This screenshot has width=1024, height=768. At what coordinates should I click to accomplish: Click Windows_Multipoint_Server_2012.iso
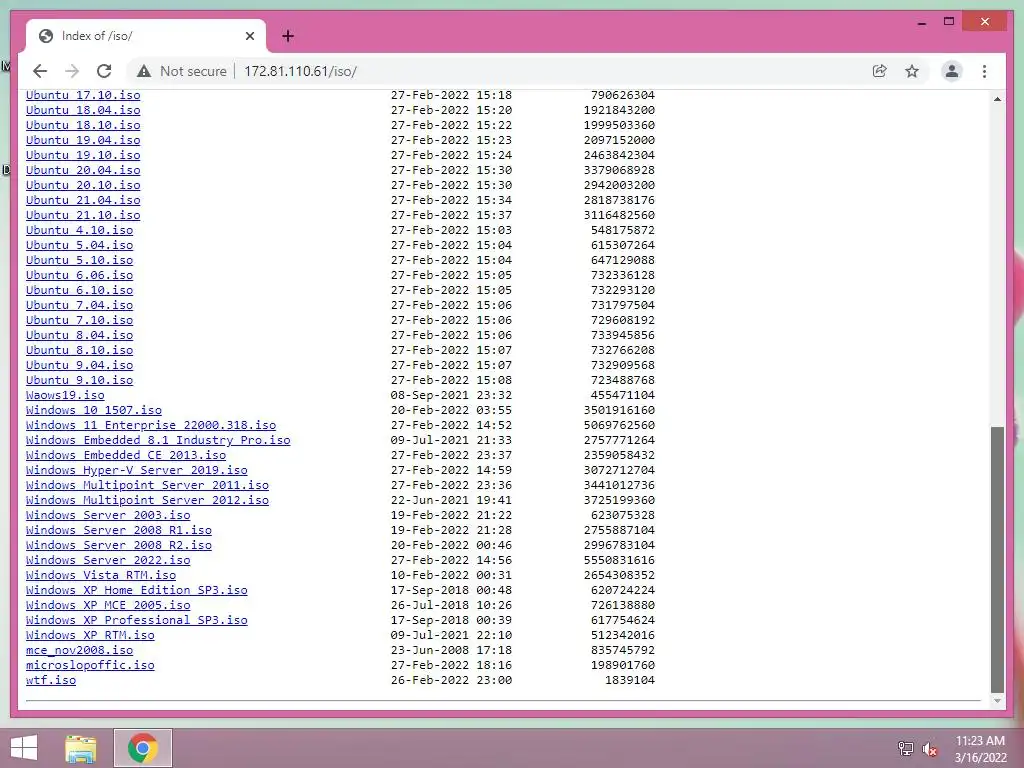click(x=148, y=500)
